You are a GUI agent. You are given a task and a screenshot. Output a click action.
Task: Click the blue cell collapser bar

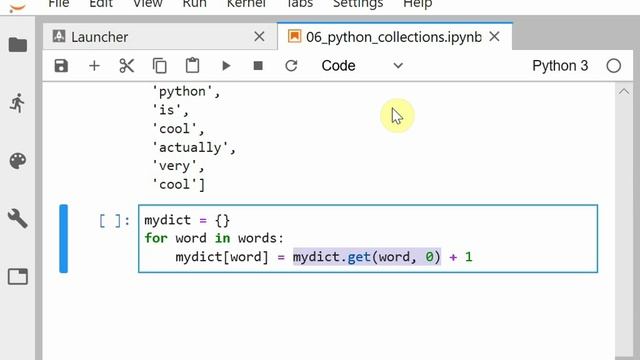tap(64, 238)
